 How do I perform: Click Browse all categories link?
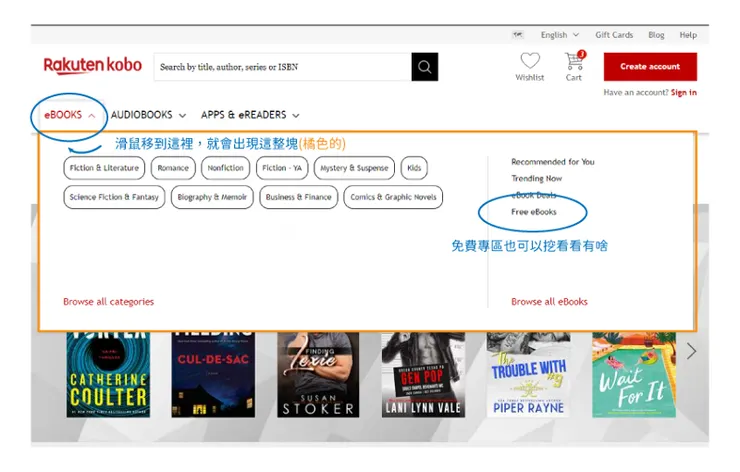click(109, 302)
